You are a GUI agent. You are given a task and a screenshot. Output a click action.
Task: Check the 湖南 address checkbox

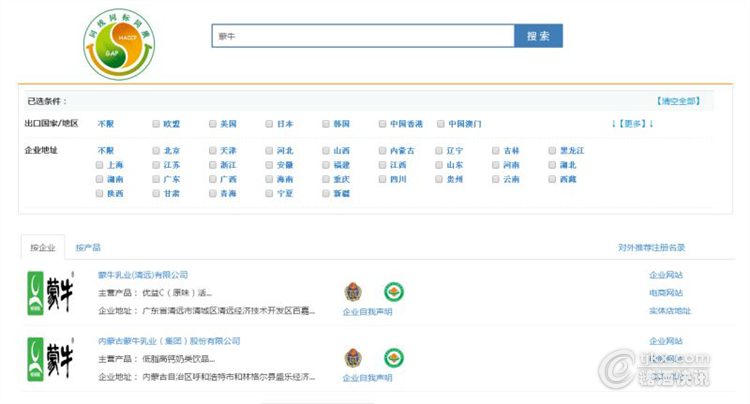tap(99, 179)
